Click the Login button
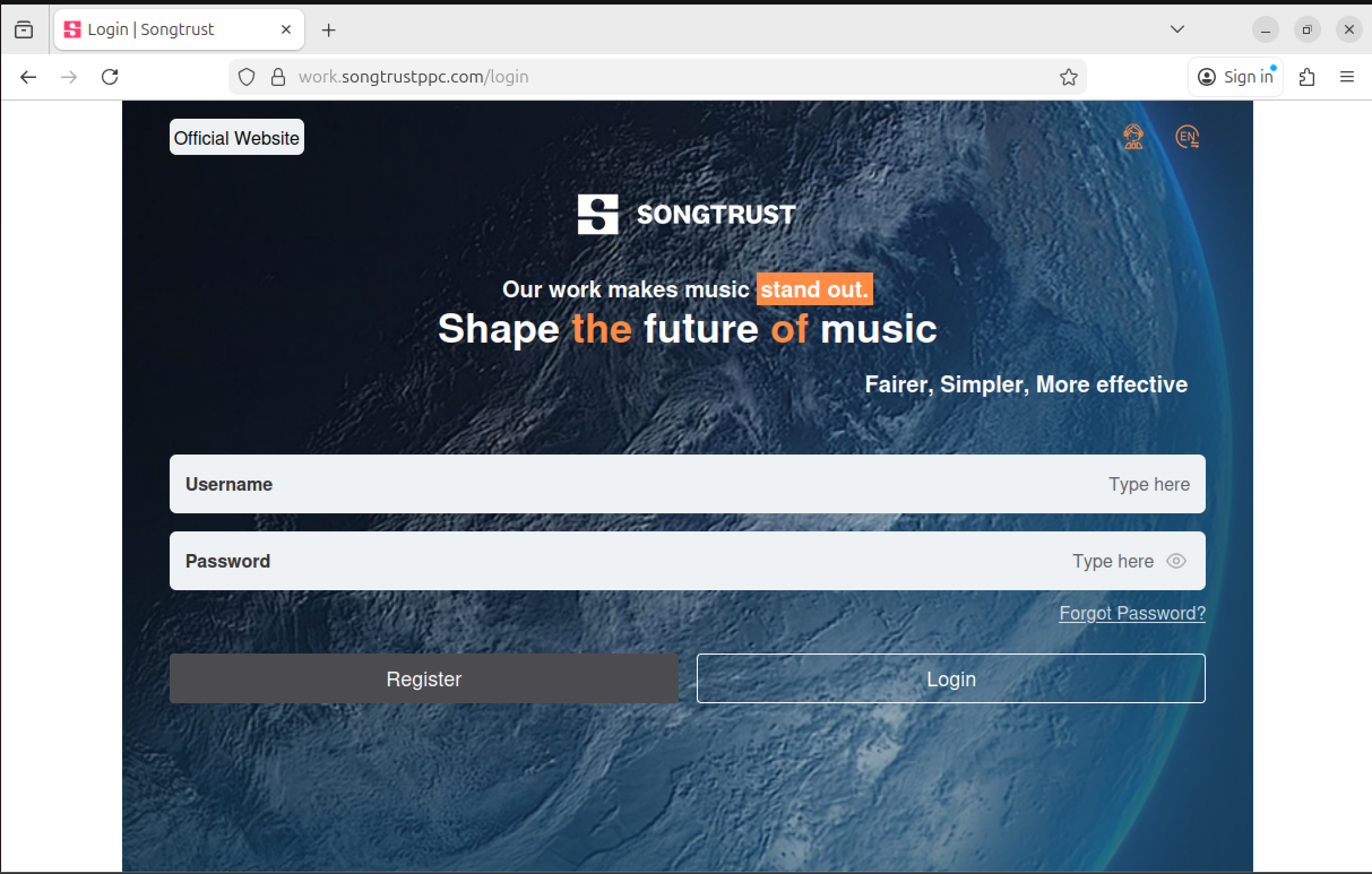The height and width of the screenshot is (874, 1372). point(951,679)
